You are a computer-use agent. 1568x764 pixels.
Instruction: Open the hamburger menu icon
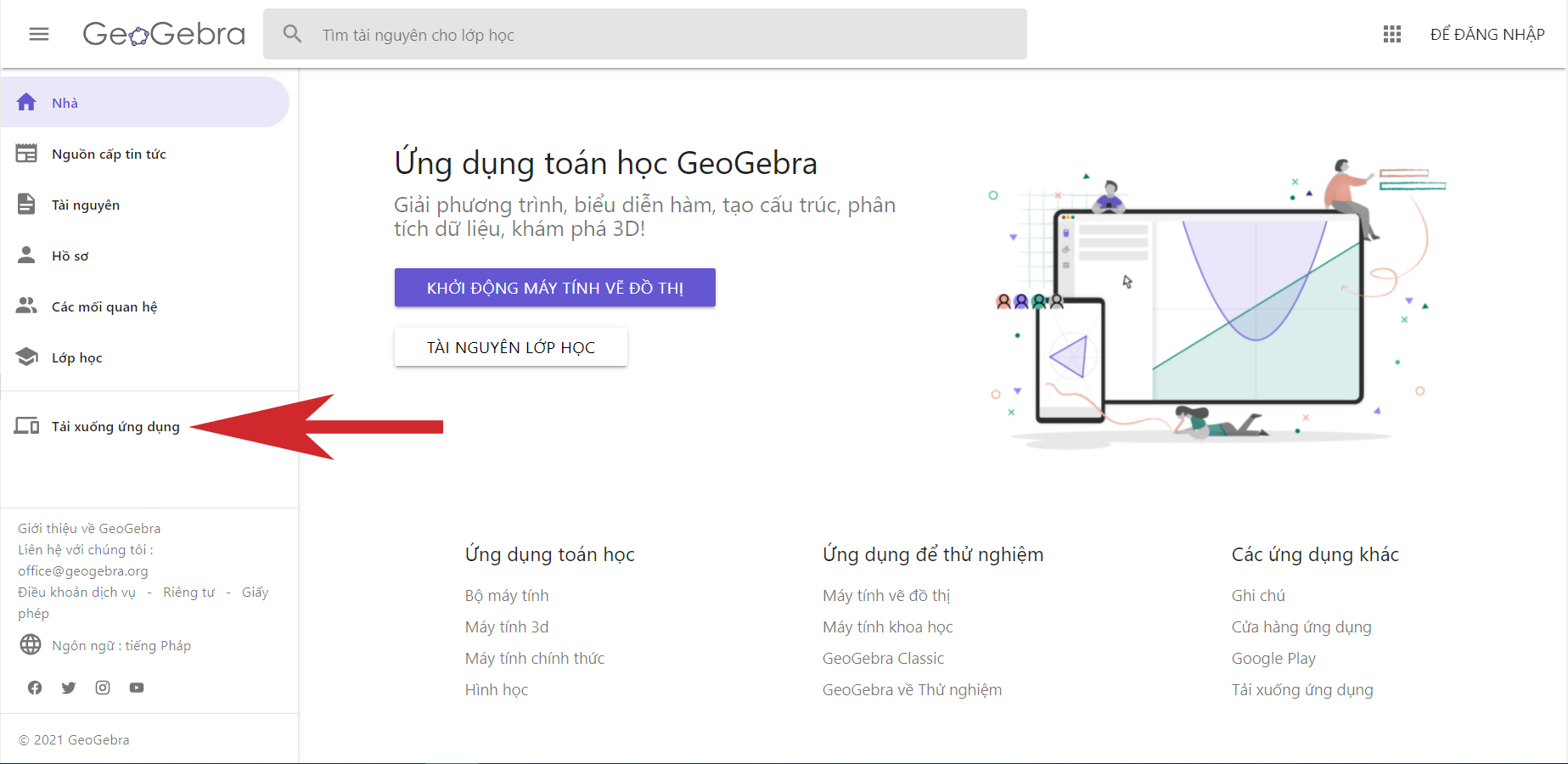[39, 34]
